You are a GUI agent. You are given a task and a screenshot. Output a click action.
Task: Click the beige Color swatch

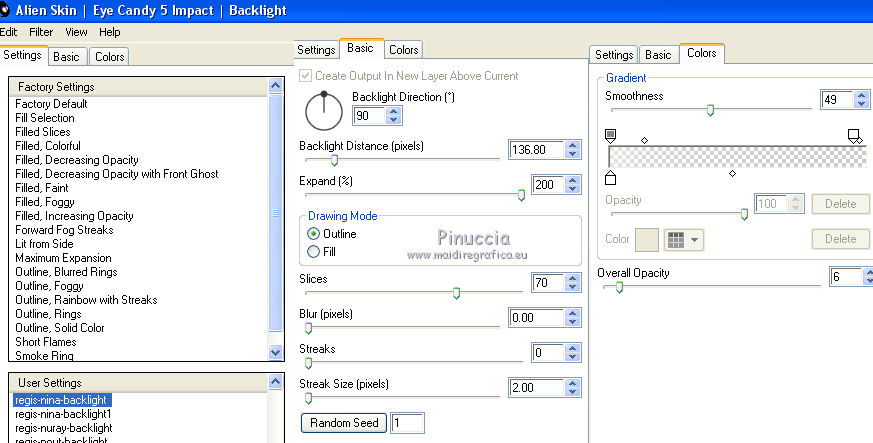pyautogui.click(x=647, y=240)
